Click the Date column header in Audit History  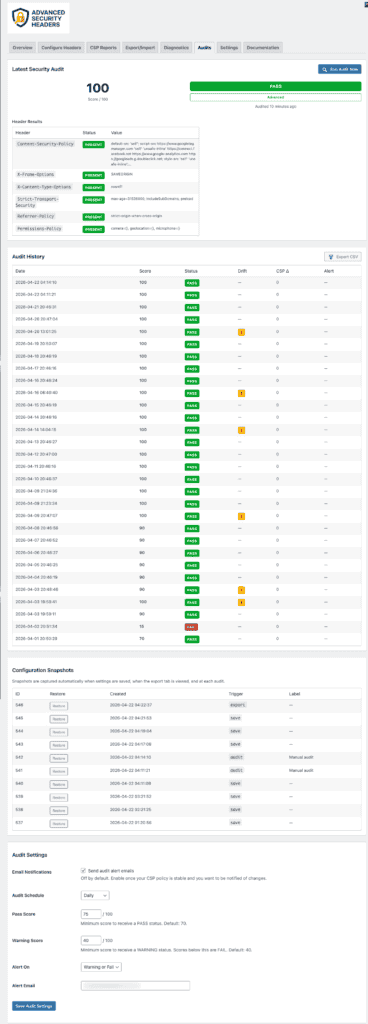(21, 270)
